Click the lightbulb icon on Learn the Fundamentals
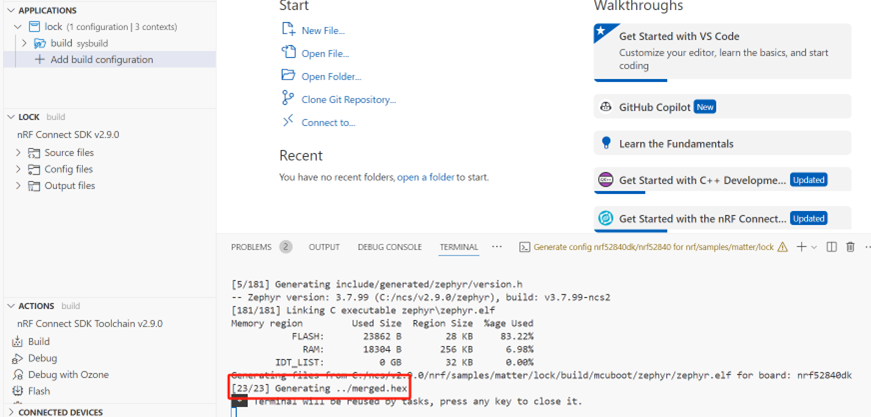The image size is (871, 417). pyautogui.click(x=606, y=143)
